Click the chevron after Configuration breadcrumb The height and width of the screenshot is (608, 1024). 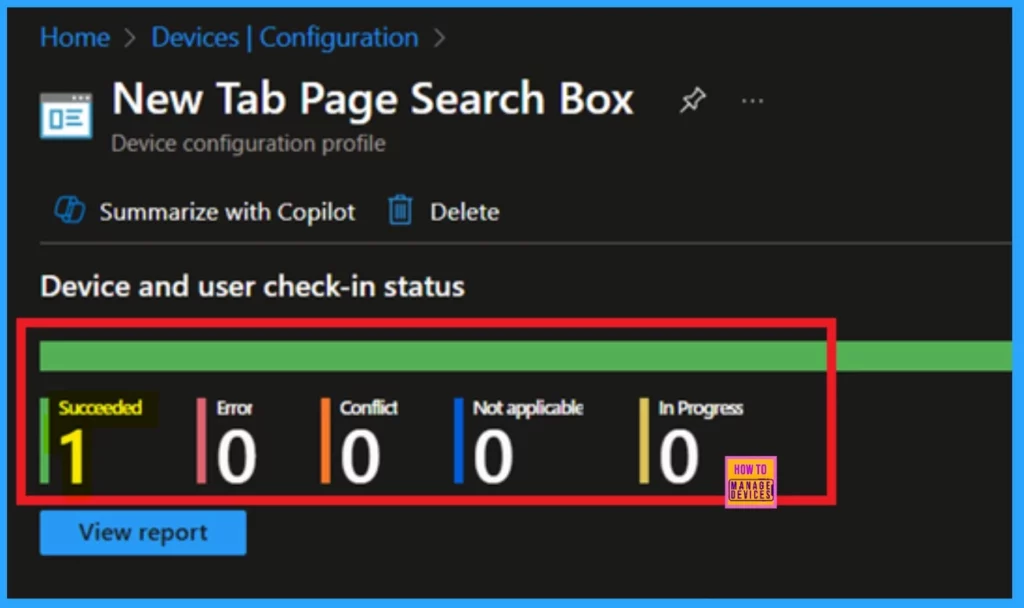(440, 38)
